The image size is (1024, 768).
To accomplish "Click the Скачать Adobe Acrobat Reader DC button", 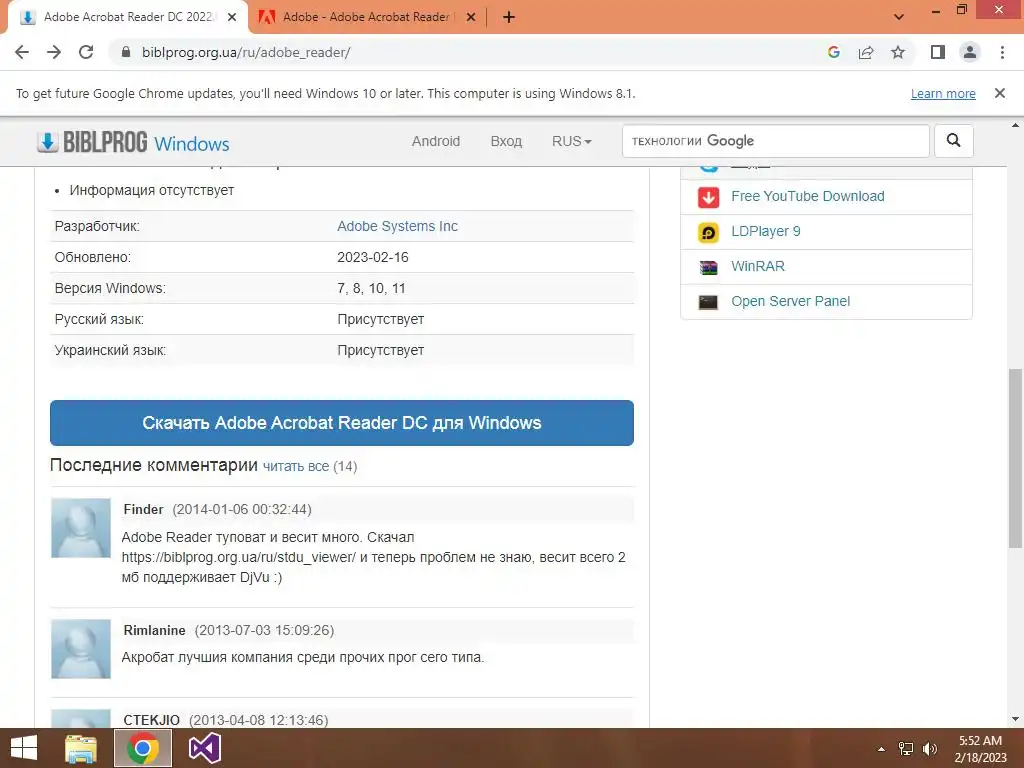I will 342,423.
